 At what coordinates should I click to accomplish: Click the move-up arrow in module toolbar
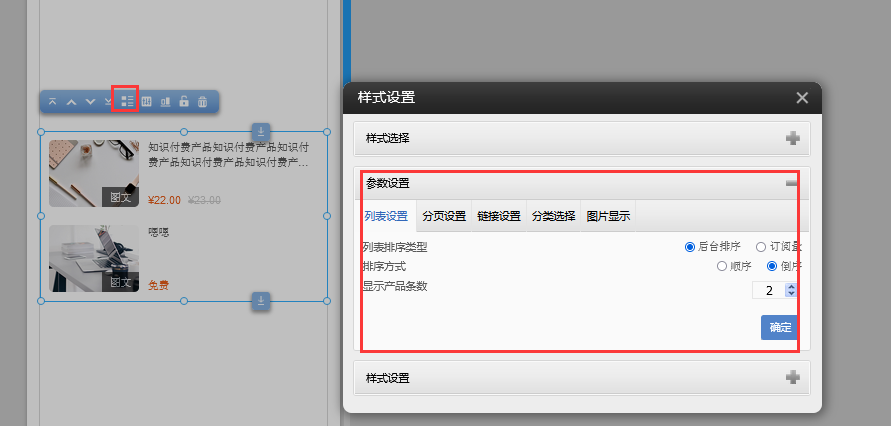click(x=71, y=102)
